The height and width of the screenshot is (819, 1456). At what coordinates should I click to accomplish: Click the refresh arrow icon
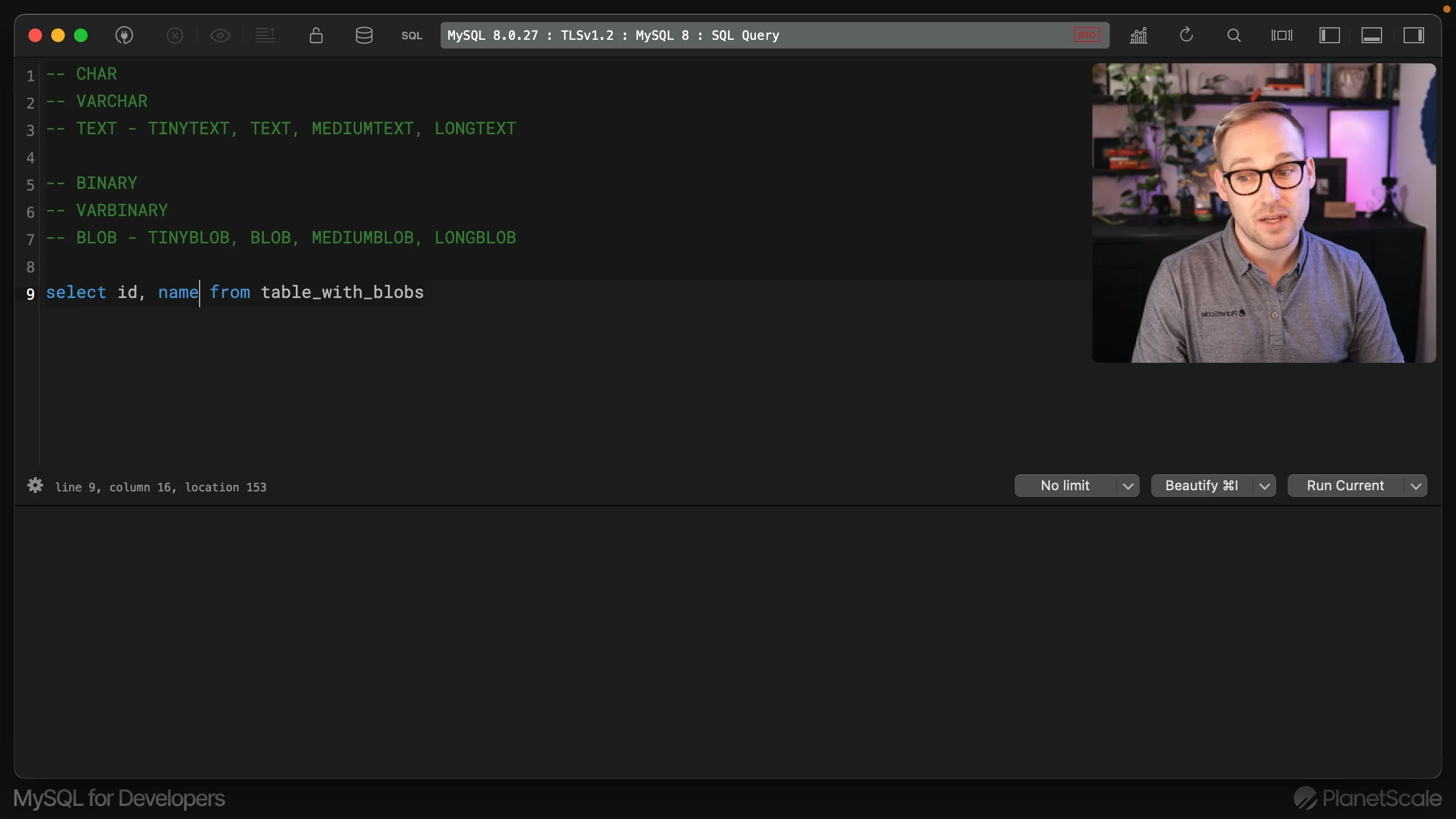1186,35
